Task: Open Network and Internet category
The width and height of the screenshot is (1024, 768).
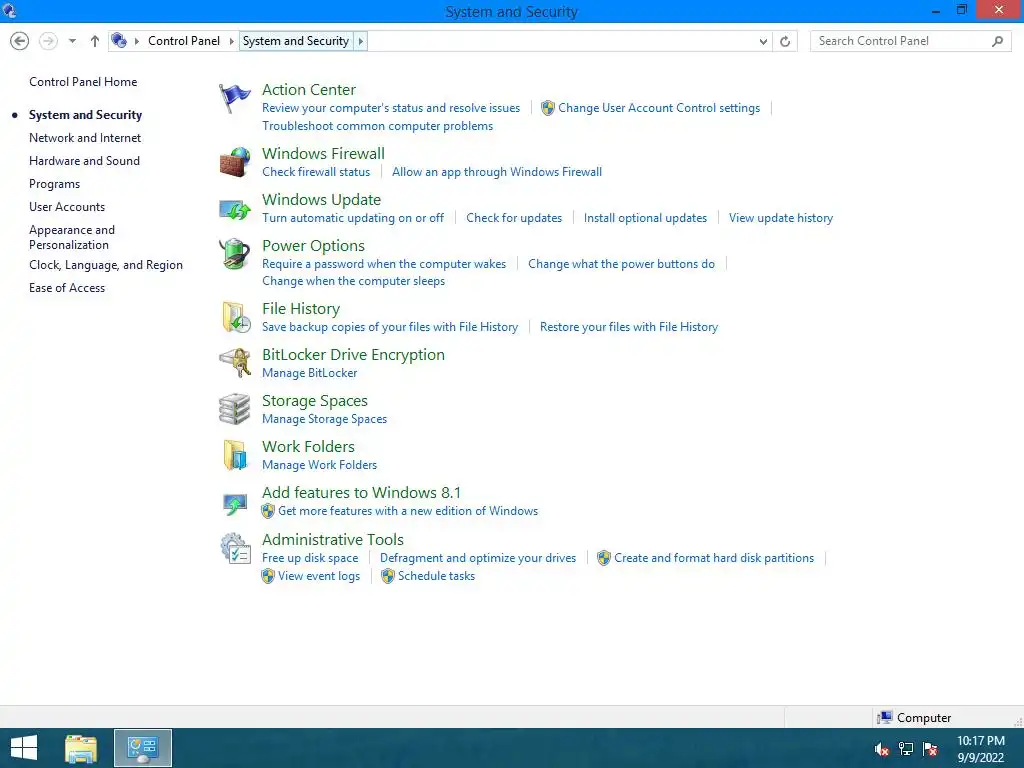Action: 85,138
